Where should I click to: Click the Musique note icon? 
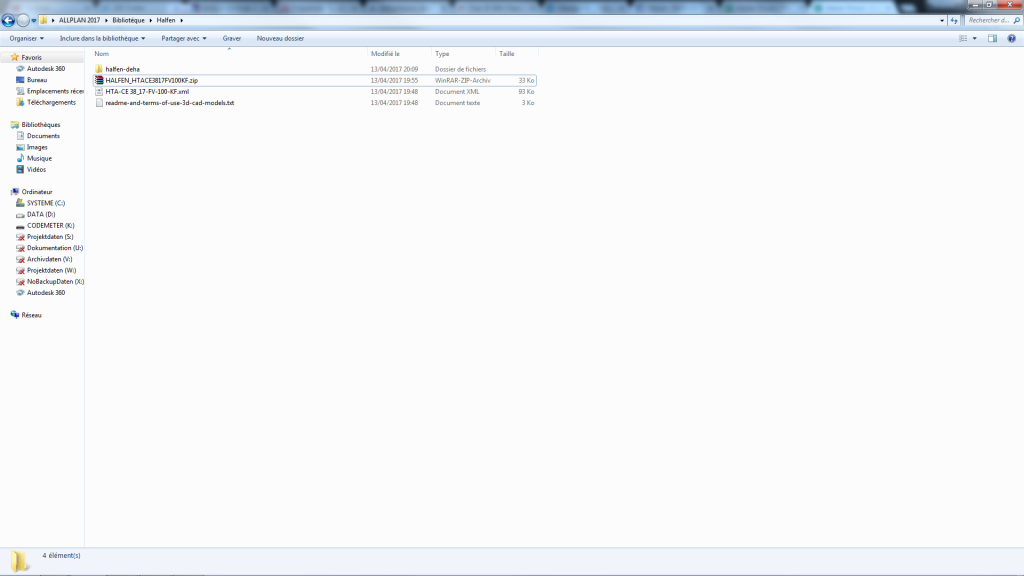coord(20,158)
